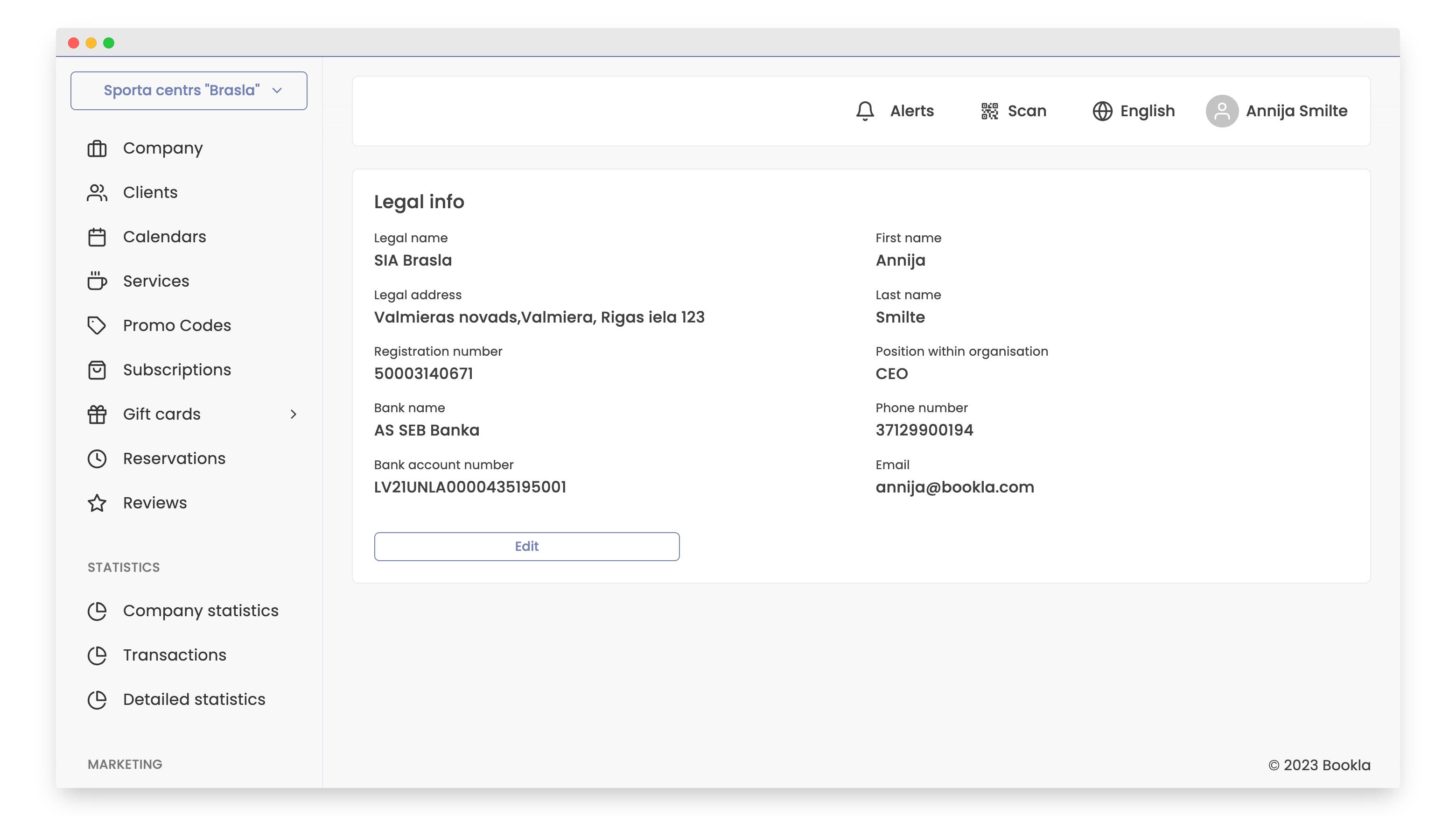Open the Reviews star icon
The height and width of the screenshot is (816, 1456).
(x=97, y=503)
